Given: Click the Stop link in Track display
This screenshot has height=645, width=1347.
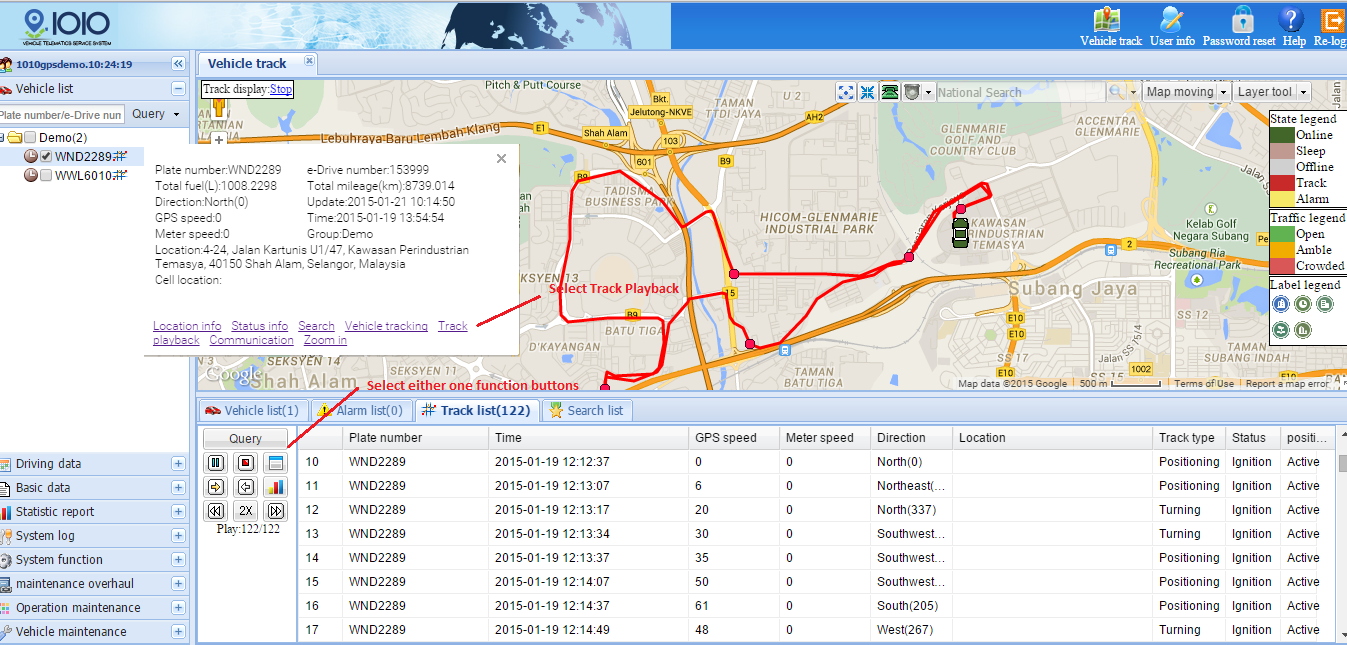Looking at the screenshot, I should (281, 89).
